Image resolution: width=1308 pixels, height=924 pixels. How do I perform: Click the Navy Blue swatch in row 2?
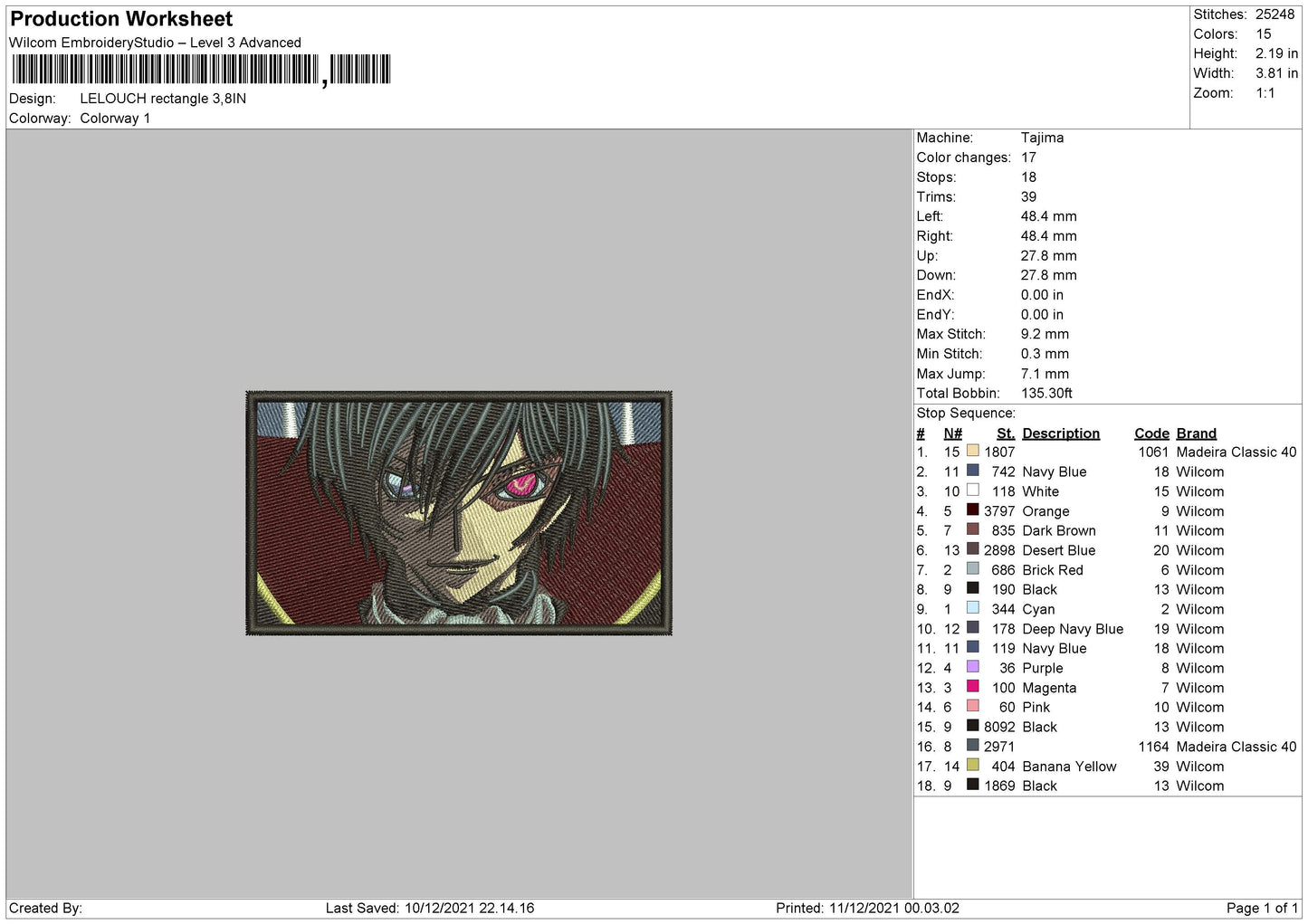pyautogui.click(x=973, y=471)
